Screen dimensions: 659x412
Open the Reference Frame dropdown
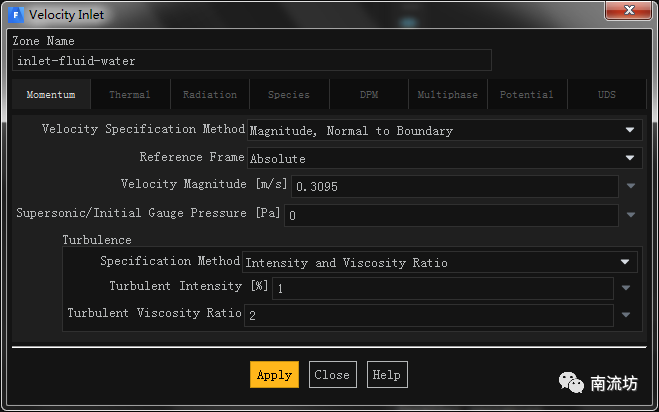click(x=443, y=158)
